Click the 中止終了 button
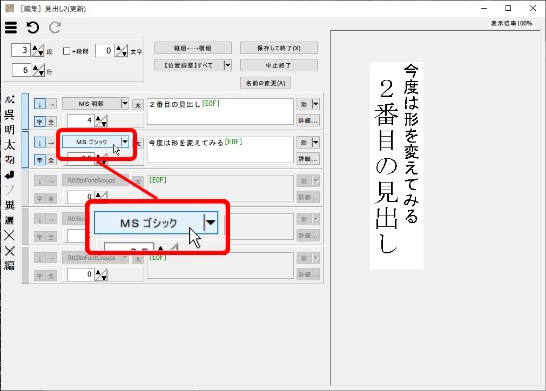The image size is (546, 391). click(279, 65)
